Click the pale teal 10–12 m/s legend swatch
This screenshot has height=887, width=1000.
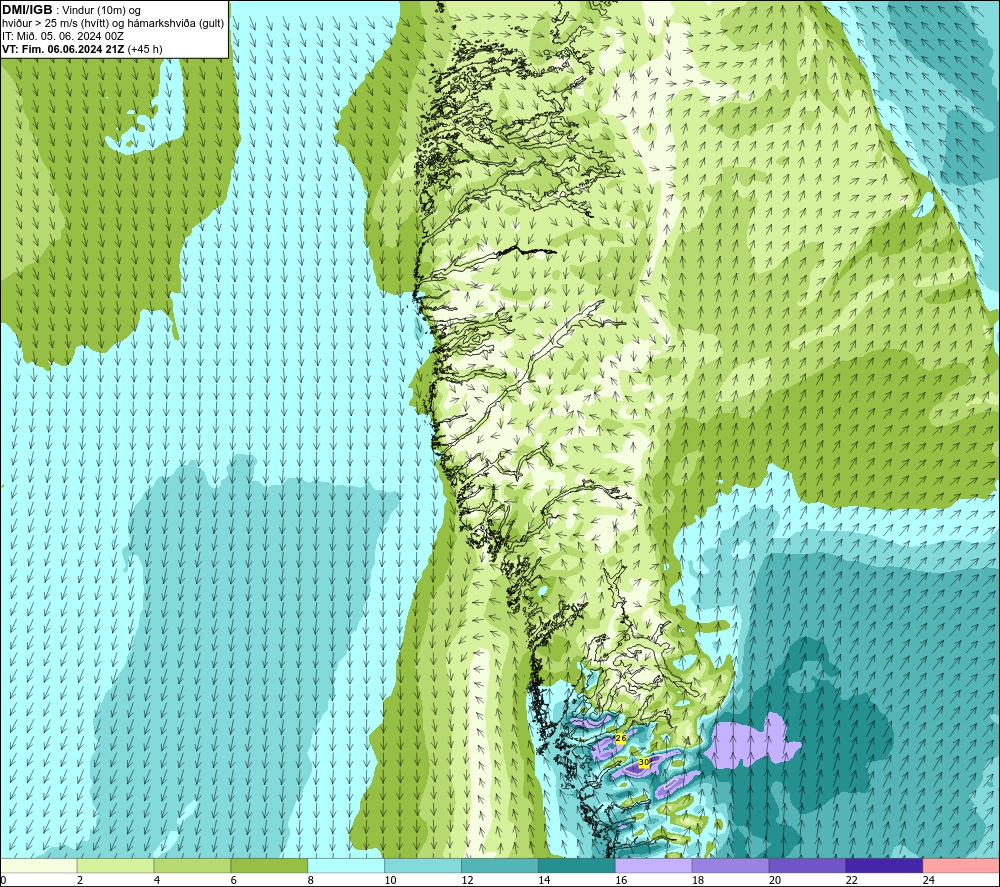pyautogui.click(x=423, y=866)
